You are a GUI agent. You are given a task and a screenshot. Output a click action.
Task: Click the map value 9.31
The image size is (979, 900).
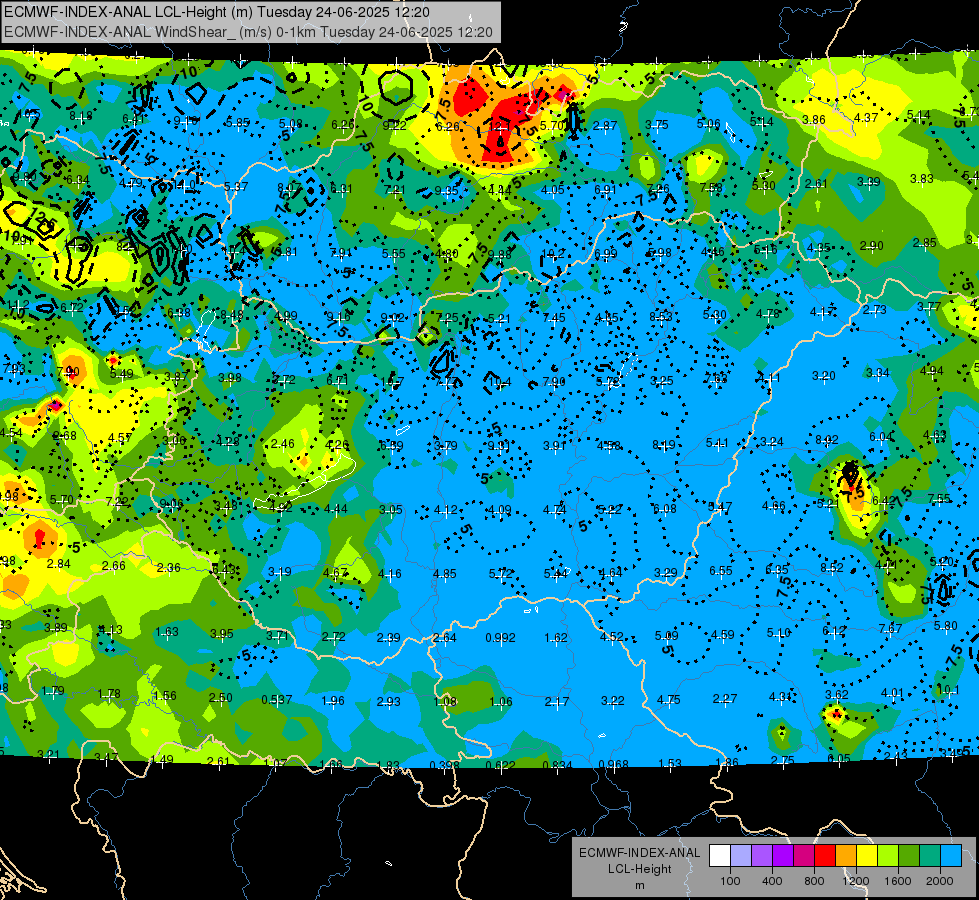pyautogui.click(x=498, y=445)
